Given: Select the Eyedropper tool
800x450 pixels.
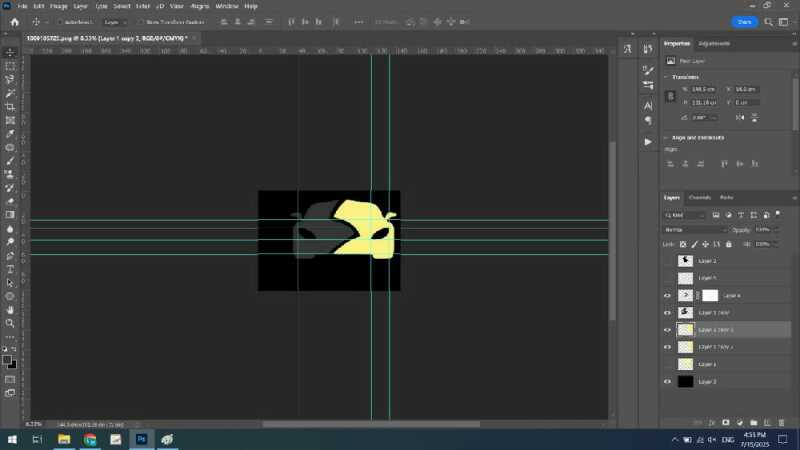Looking at the screenshot, I should 10,134.
